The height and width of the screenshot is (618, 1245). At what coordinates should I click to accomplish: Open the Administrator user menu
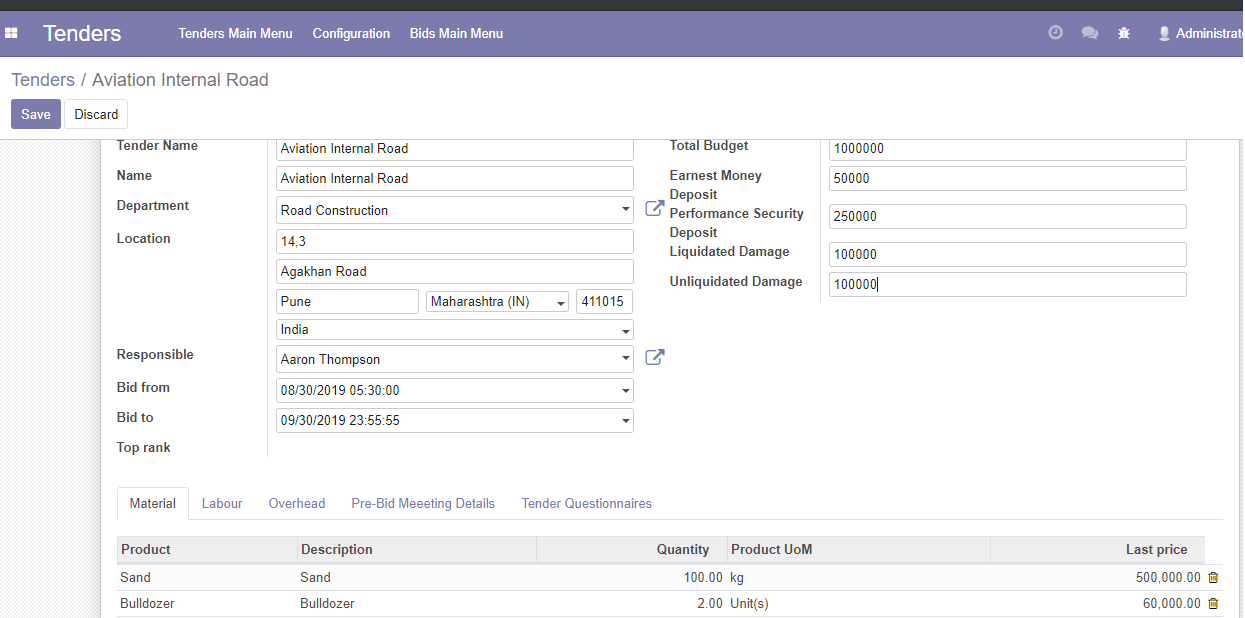coord(1201,33)
